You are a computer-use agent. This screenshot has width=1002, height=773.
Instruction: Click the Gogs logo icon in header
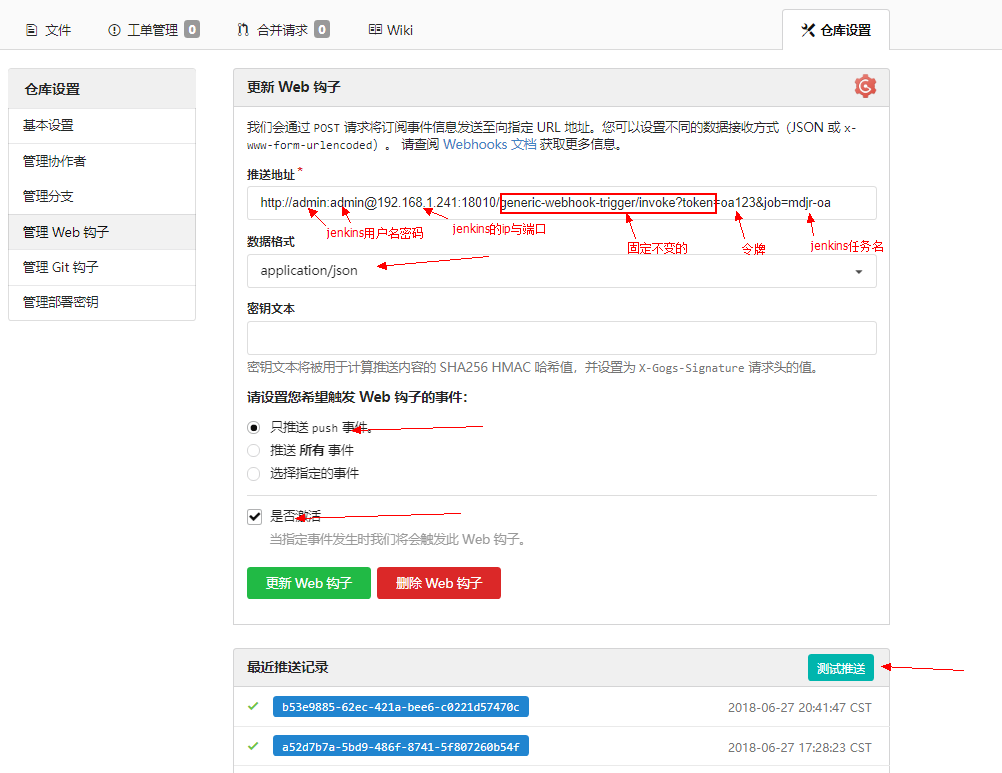[x=865, y=86]
